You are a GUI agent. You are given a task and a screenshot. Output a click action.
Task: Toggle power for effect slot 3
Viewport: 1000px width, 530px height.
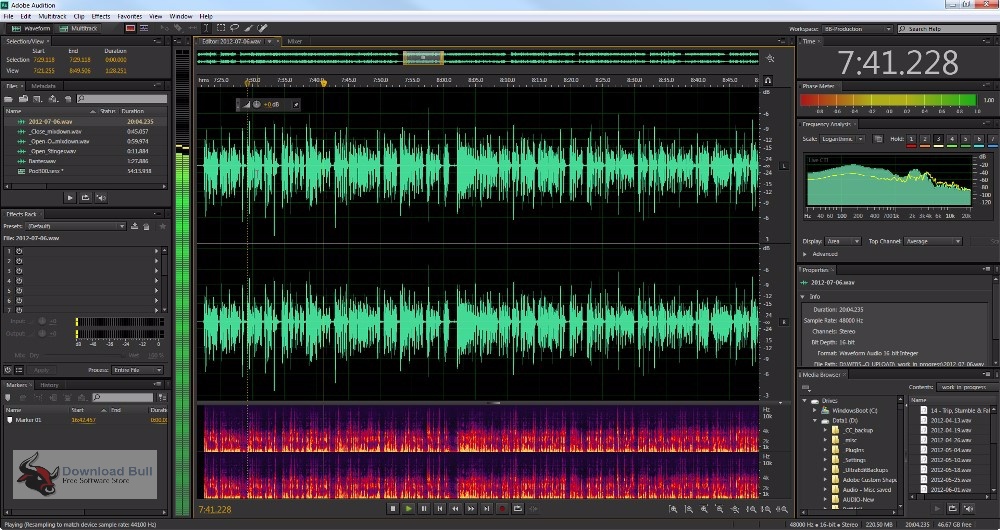pyautogui.click(x=19, y=271)
